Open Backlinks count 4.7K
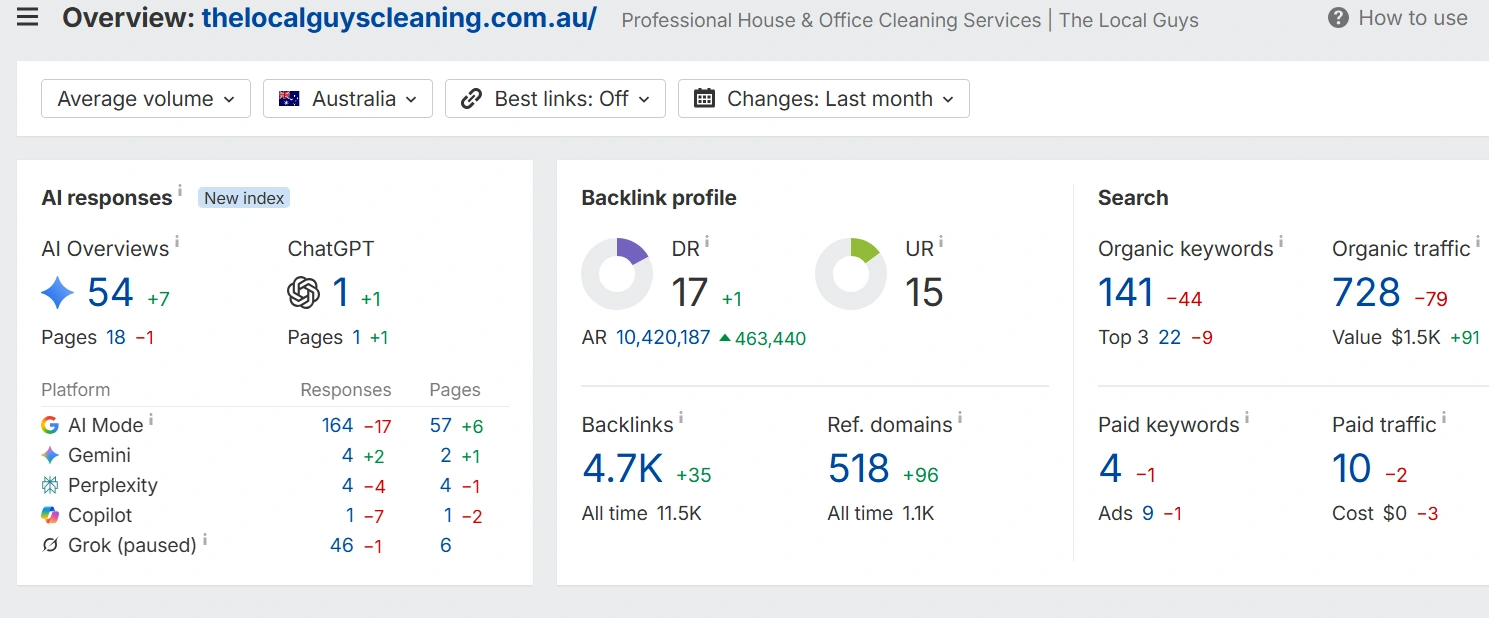 [622, 469]
